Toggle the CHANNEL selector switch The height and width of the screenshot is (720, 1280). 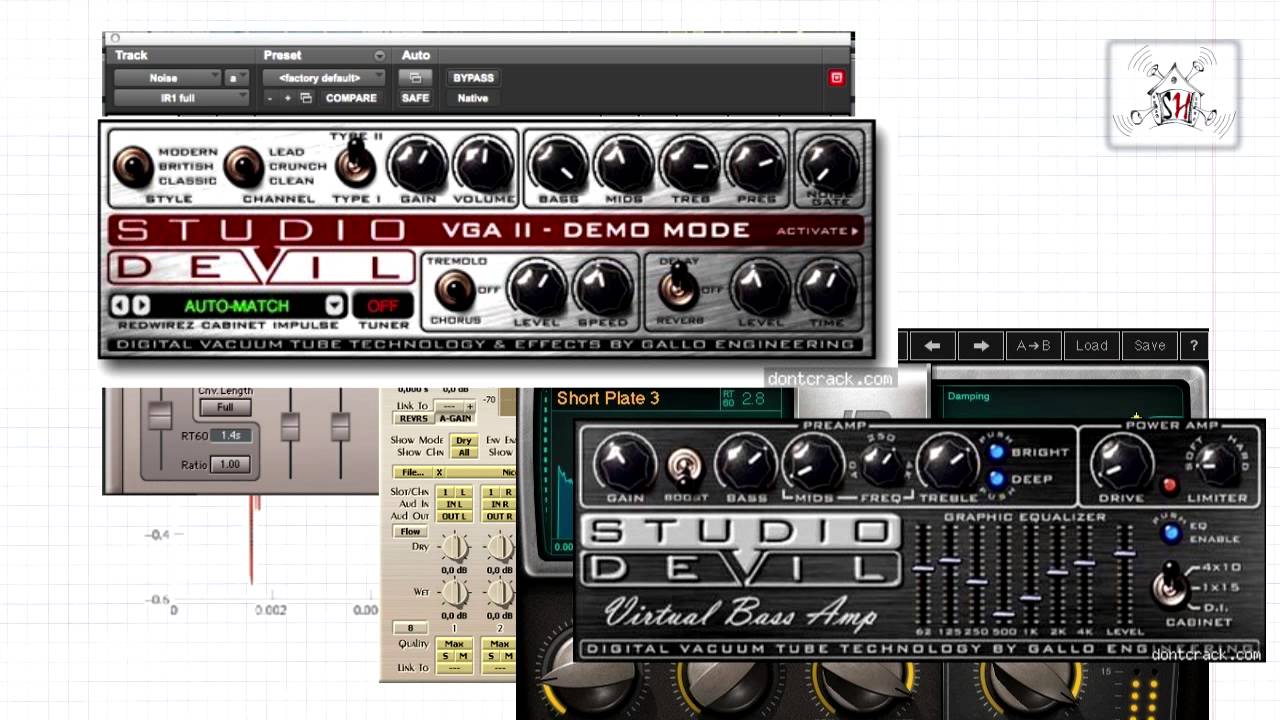click(244, 168)
